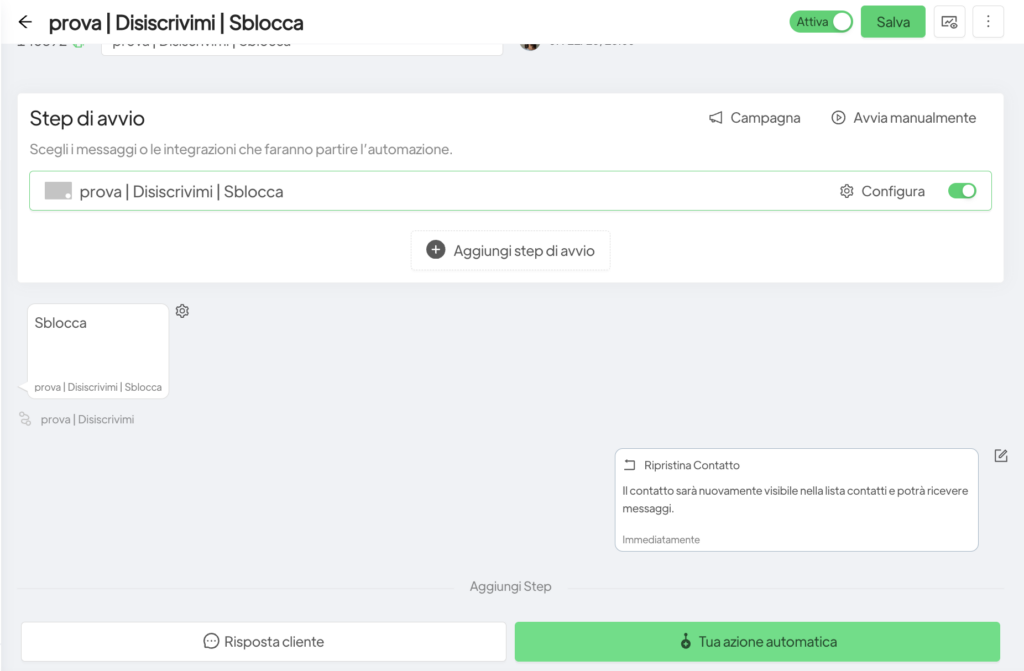The width and height of the screenshot is (1024, 671).
Task: Click the megaphone Campagna icon
Action: pos(716,118)
